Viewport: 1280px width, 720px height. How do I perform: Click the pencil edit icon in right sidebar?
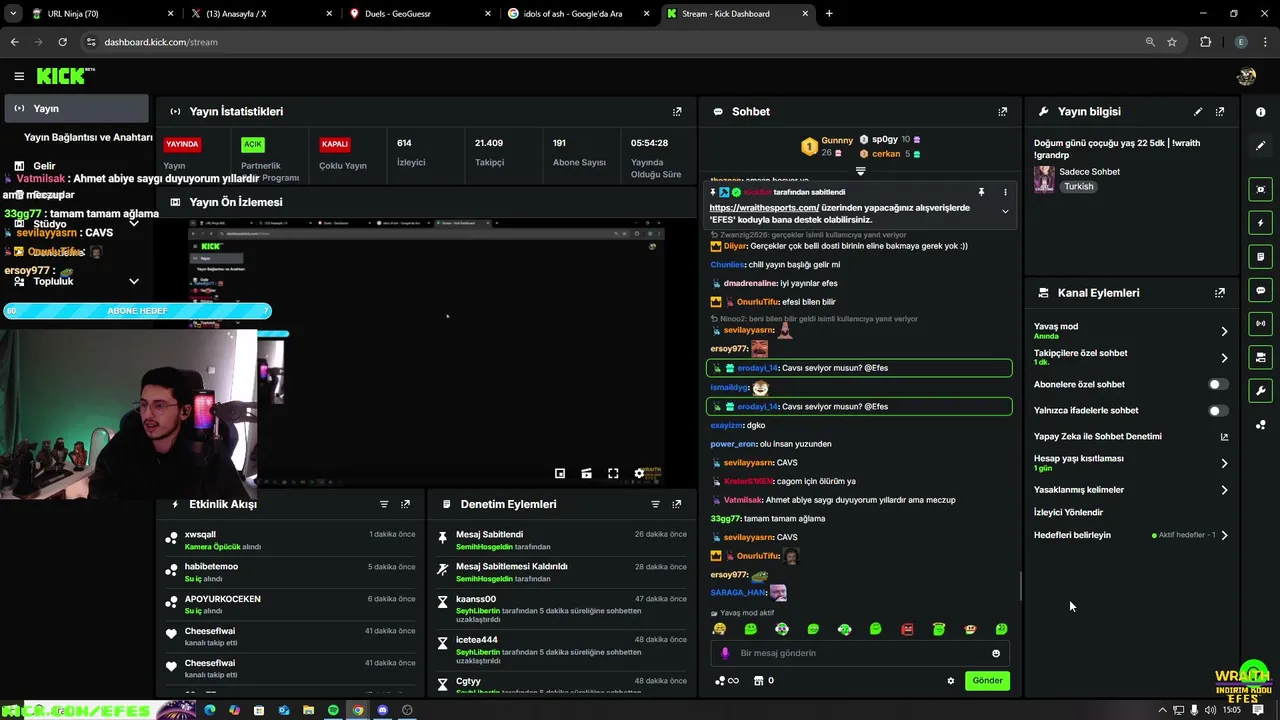[1261, 145]
